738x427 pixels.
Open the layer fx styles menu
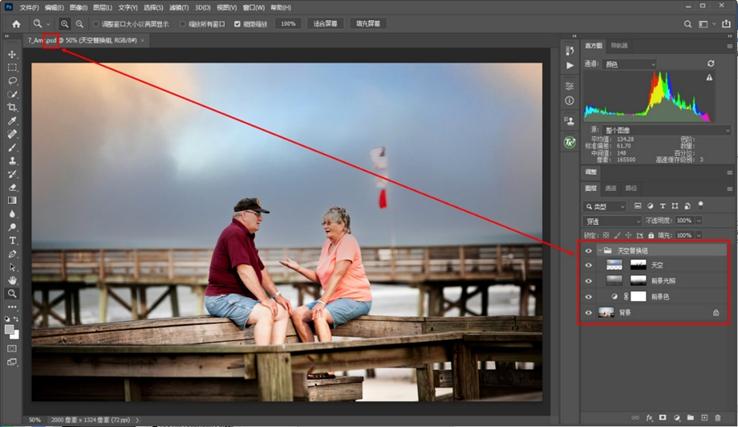click(649, 416)
